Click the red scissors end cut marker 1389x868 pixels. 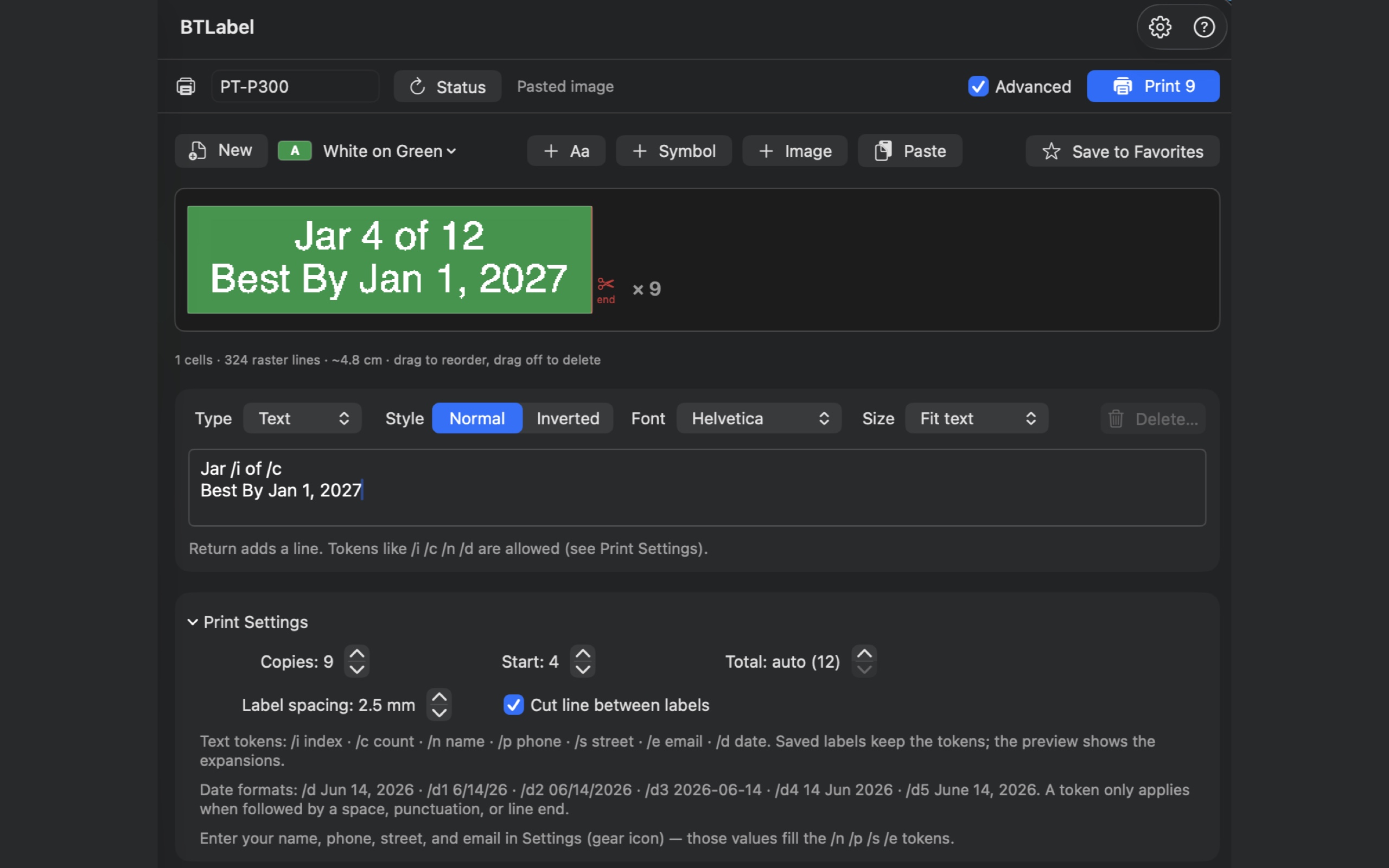(606, 290)
